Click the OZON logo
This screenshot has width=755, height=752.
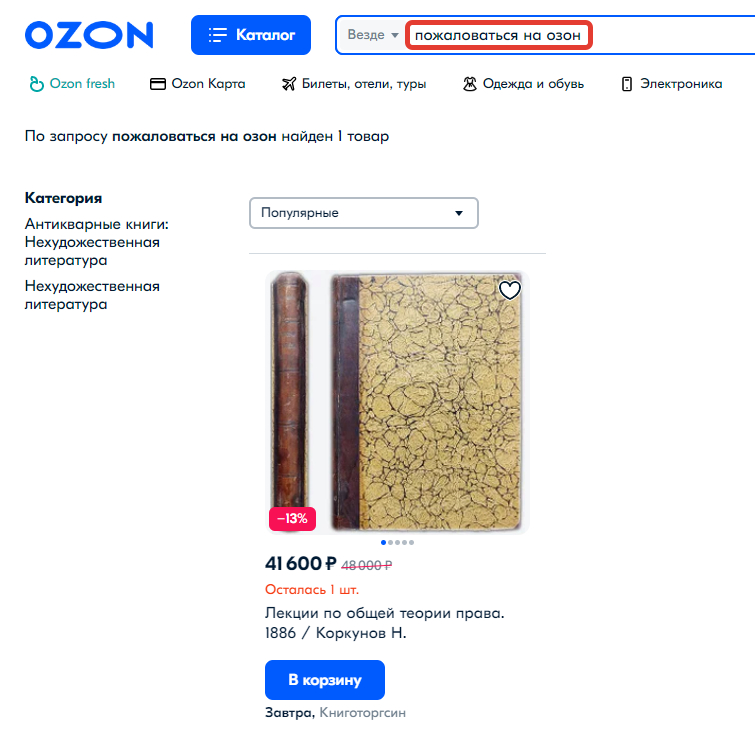[x=89, y=35]
